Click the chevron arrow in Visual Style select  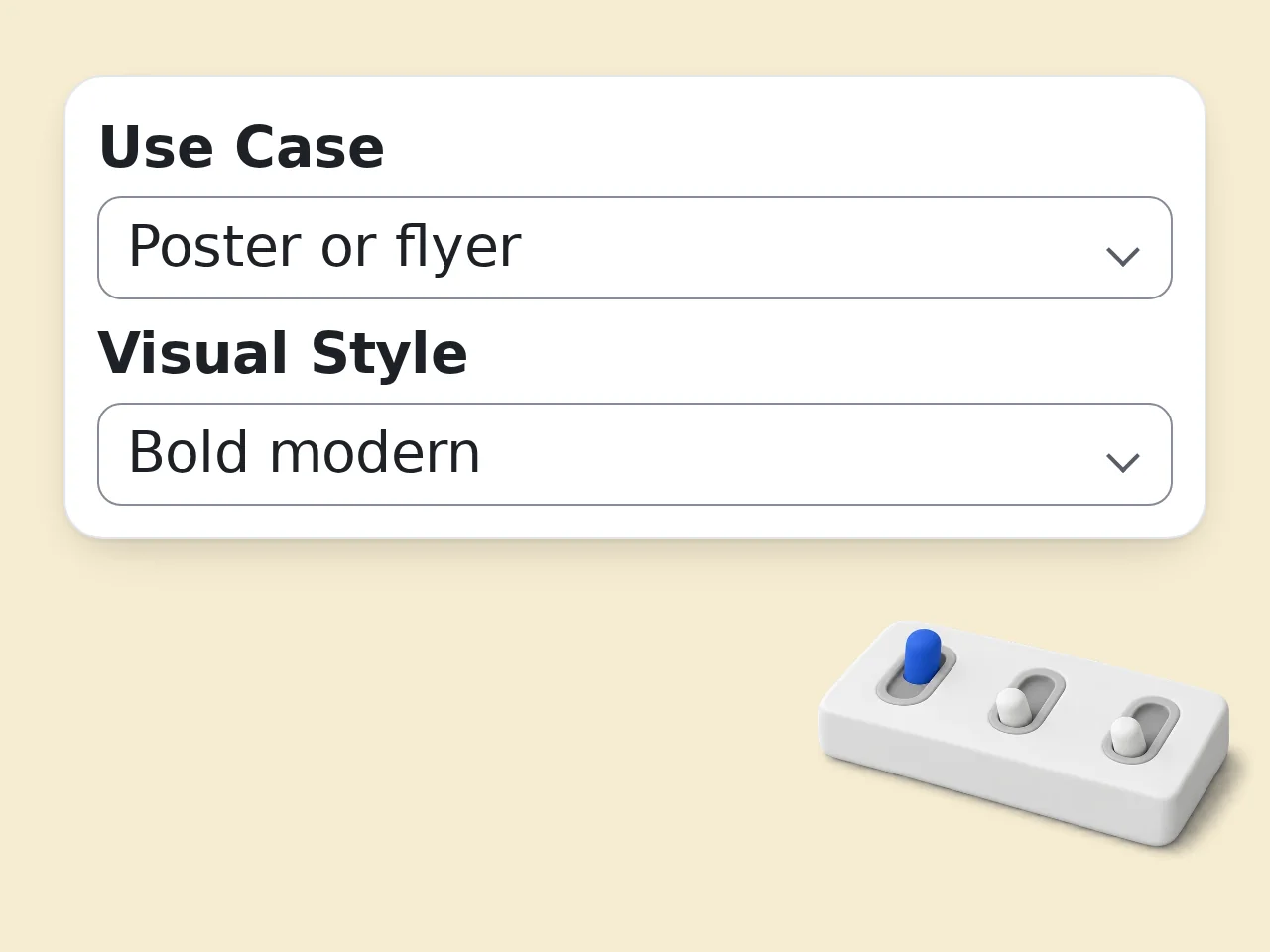1122,462
